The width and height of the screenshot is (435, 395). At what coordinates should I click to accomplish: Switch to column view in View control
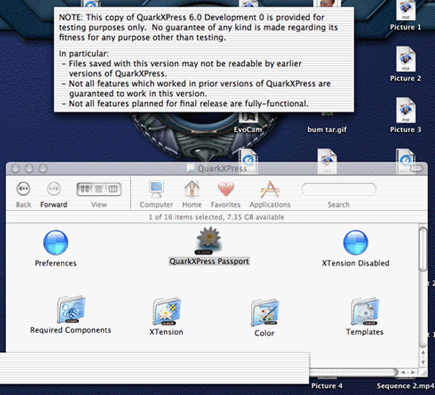113,189
